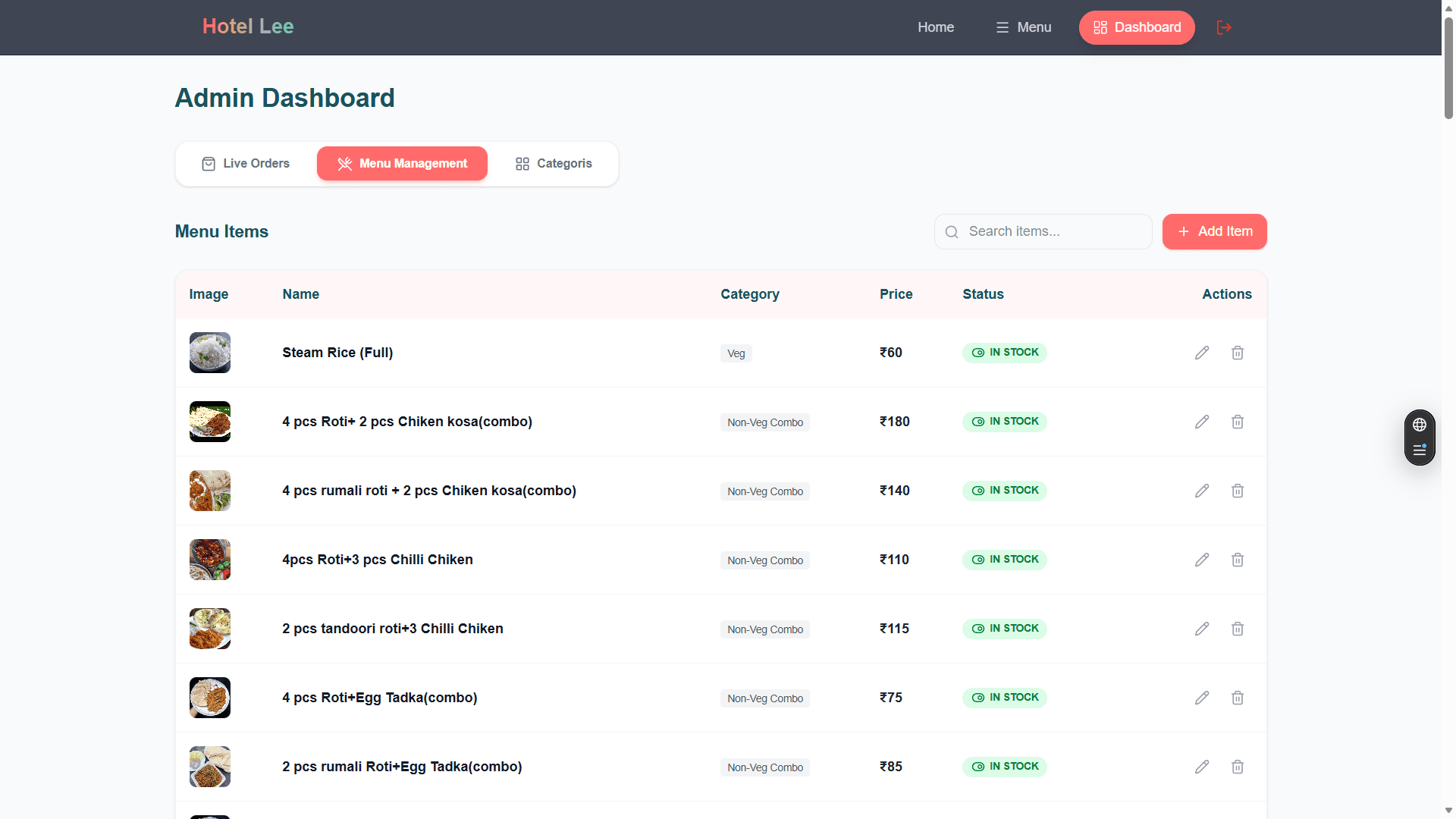
Task: Click the logout icon in the navbar
Action: click(1224, 27)
